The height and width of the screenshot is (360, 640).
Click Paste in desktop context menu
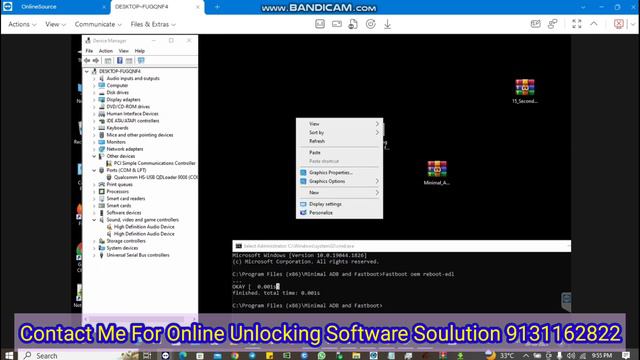[339, 152]
